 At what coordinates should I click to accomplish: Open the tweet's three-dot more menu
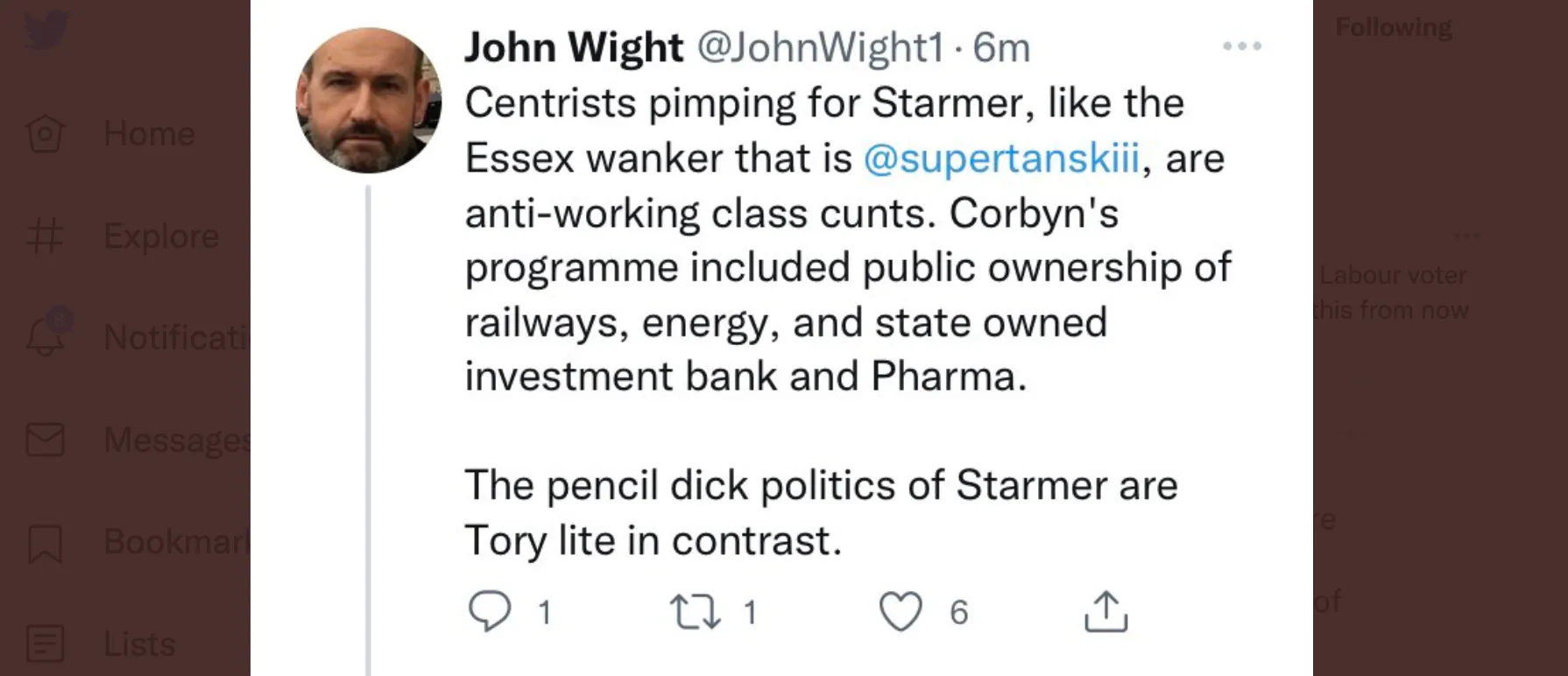coord(1242,46)
